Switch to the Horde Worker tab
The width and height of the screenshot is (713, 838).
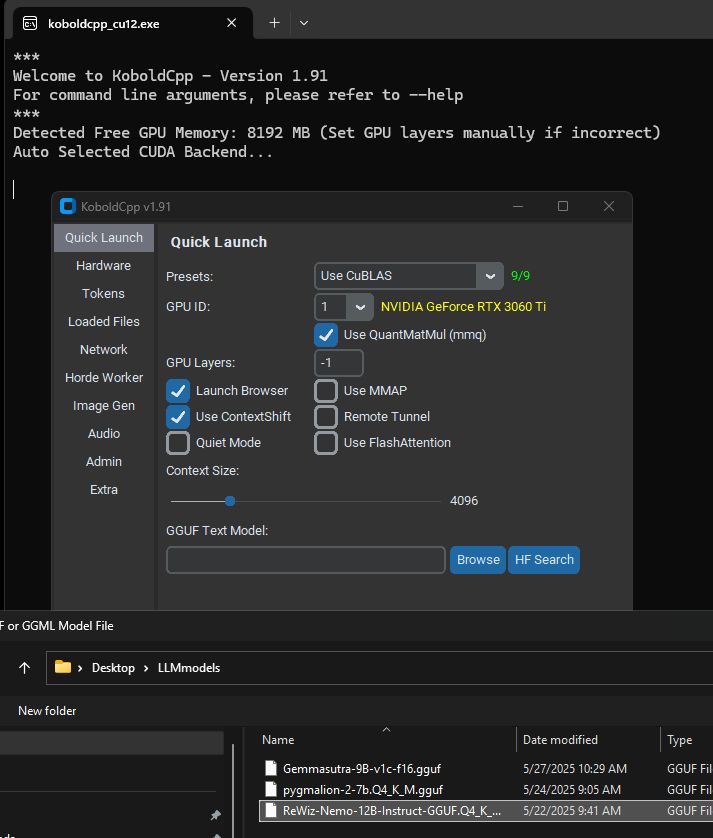(104, 378)
